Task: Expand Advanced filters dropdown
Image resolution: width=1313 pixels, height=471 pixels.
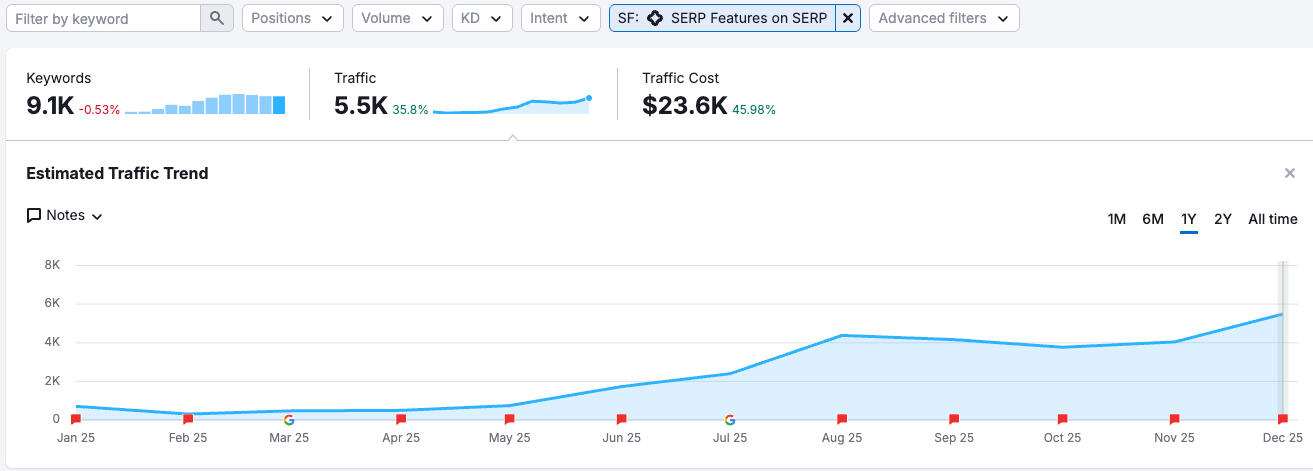Action: click(943, 18)
